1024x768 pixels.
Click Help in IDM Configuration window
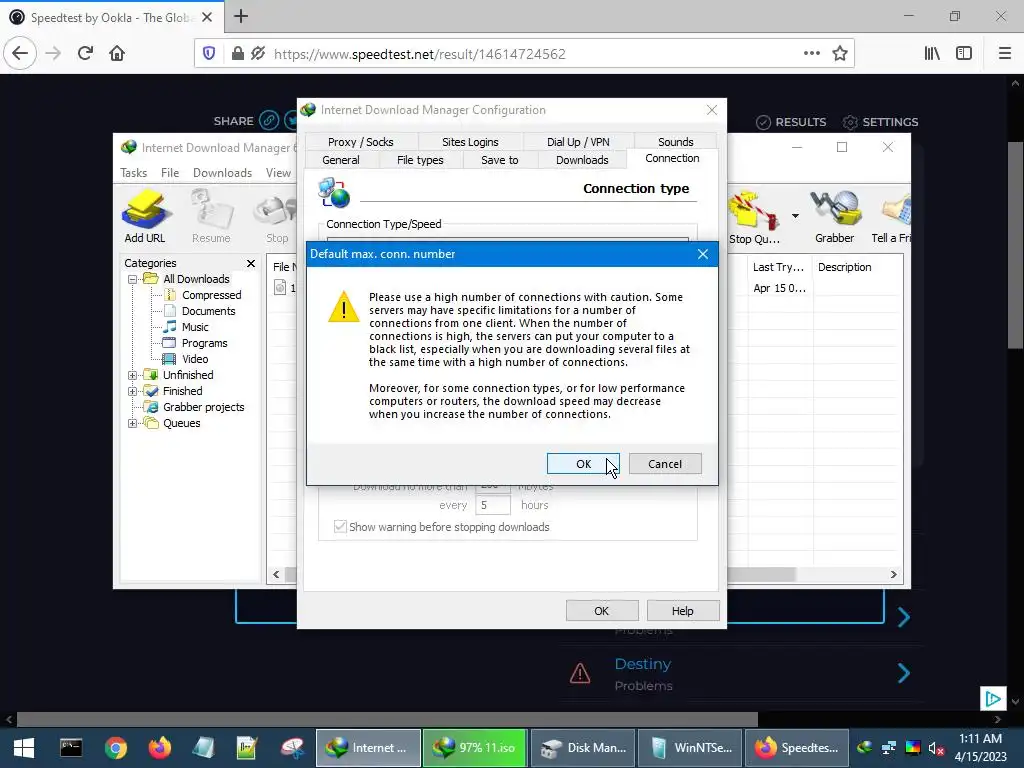(x=682, y=611)
